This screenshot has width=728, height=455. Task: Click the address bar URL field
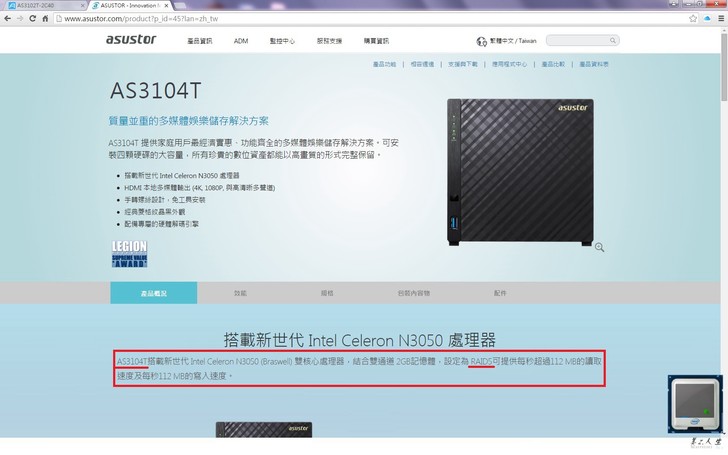371,19
